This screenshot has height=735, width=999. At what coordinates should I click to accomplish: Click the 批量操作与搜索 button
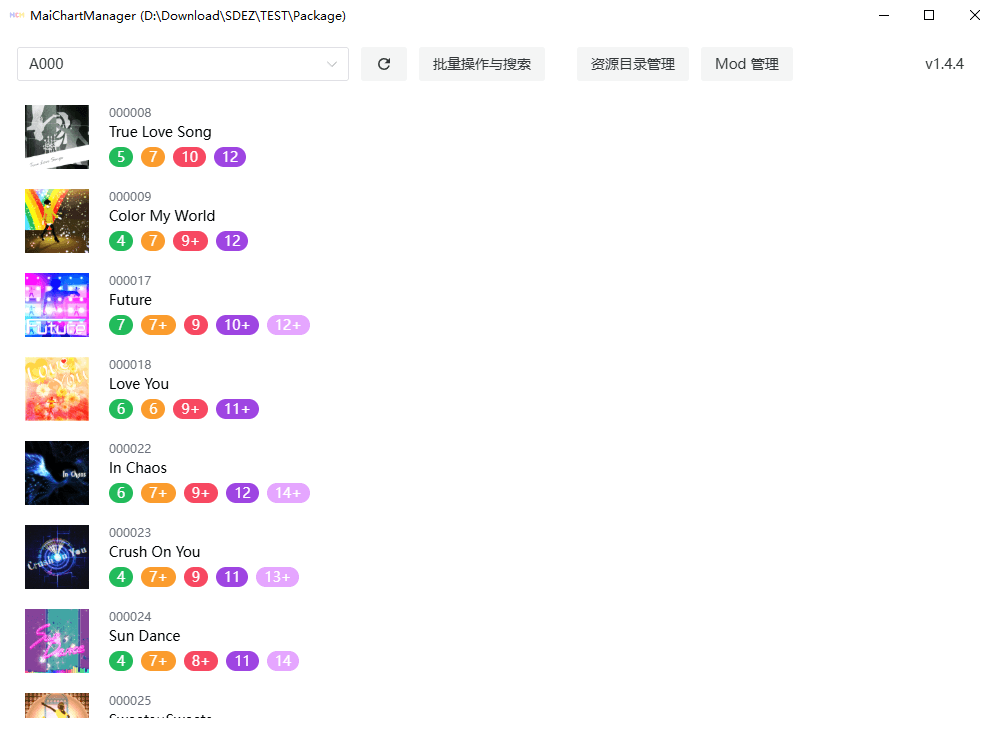click(x=482, y=64)
